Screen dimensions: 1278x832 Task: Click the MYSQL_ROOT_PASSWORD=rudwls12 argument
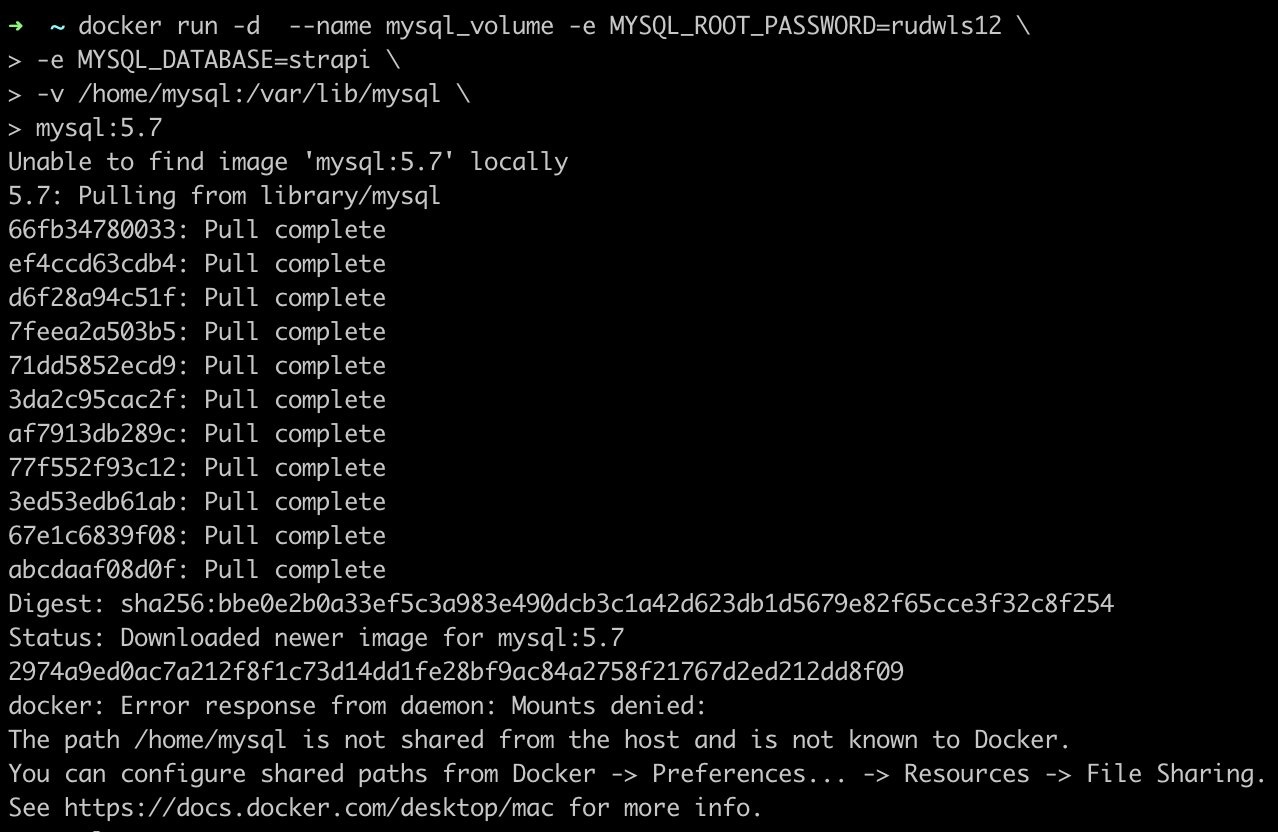805,26
